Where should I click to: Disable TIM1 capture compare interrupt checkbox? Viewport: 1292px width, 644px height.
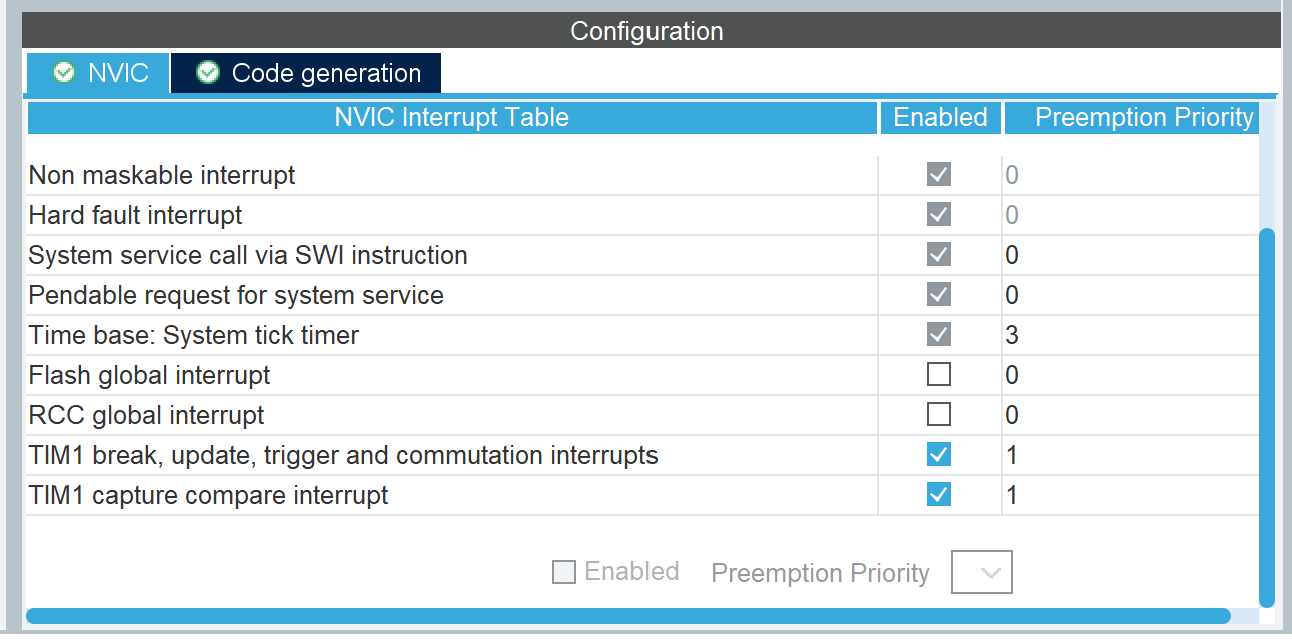[939, 495]
